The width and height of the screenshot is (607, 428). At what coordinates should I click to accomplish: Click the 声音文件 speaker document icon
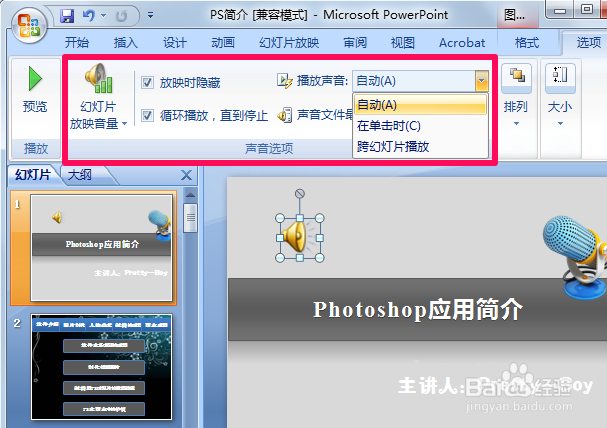coord(285,115)
